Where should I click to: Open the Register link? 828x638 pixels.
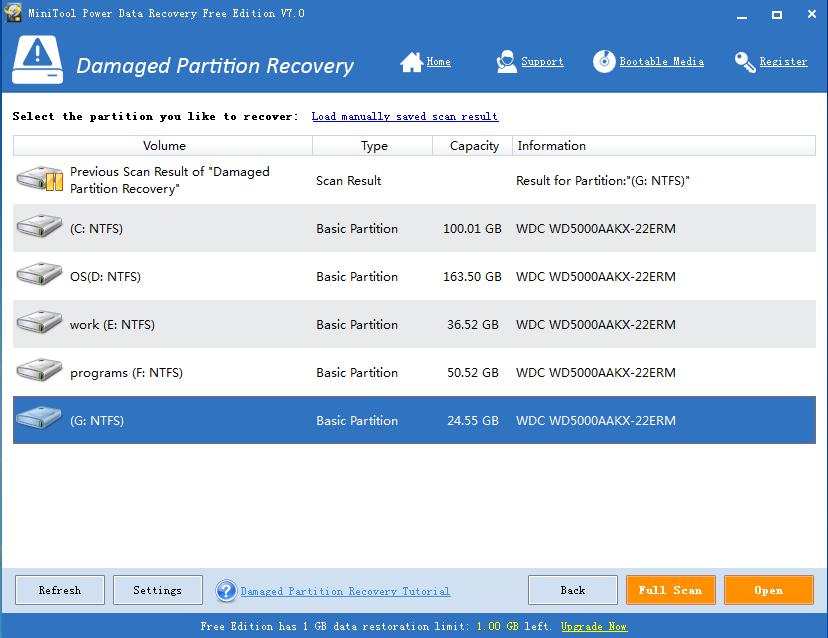pyautogui.click(x=783, y=61)
